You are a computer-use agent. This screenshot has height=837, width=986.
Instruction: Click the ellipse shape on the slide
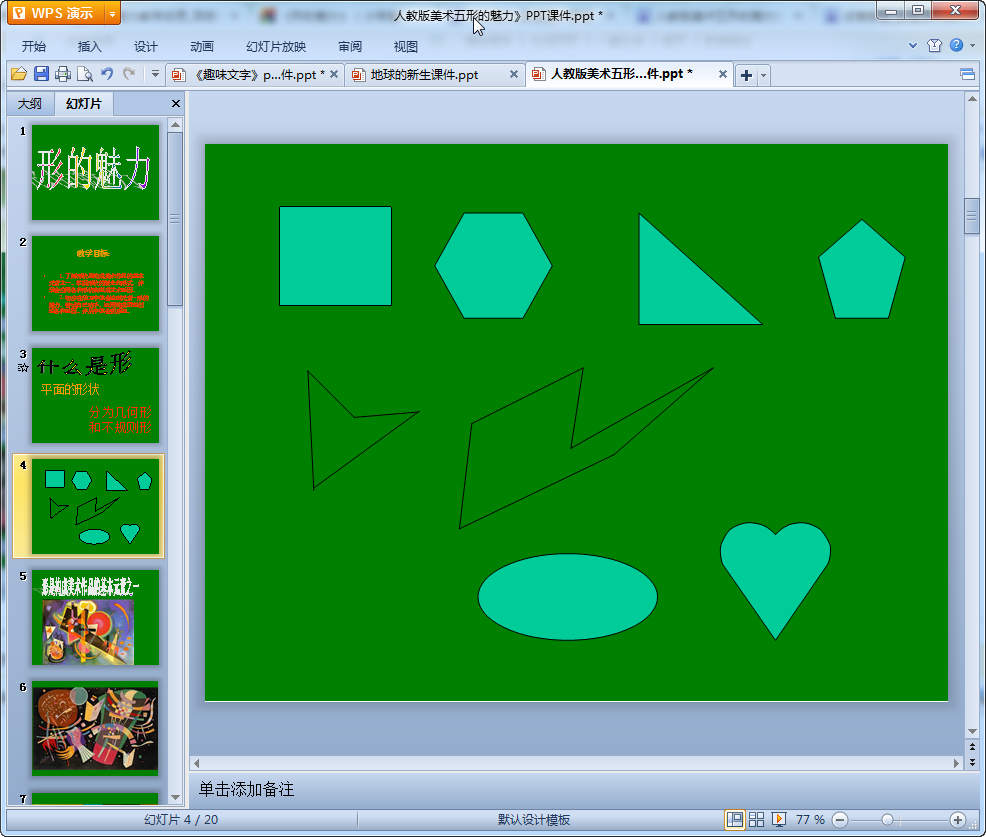pyautogui.click(x=568, y=597)
